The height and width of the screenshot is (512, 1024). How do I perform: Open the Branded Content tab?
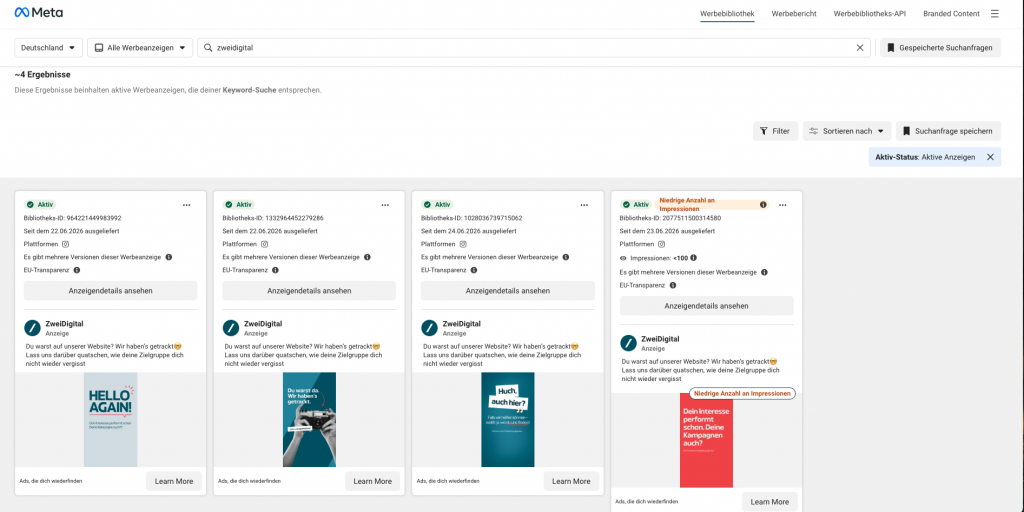click(951, 14)
